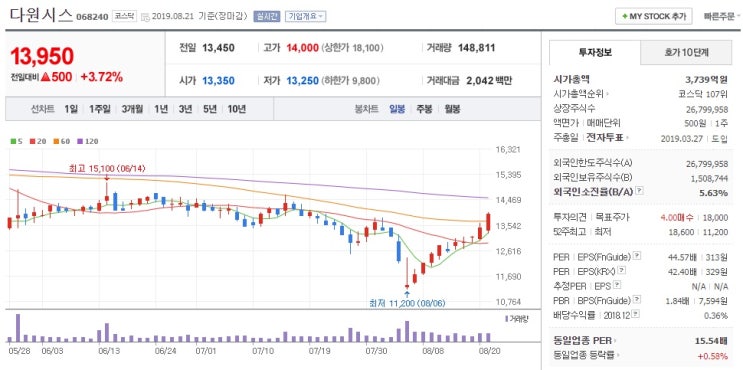Select the 1주일 line chart period
743x370 pixels.
click(x=100, y=109)
